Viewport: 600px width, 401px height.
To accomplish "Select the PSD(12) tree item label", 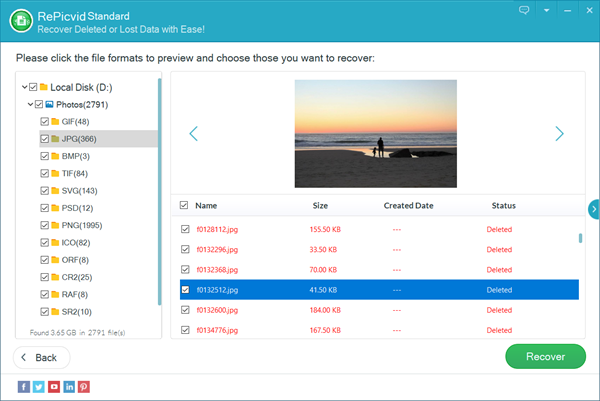I will tap(77, 208).
